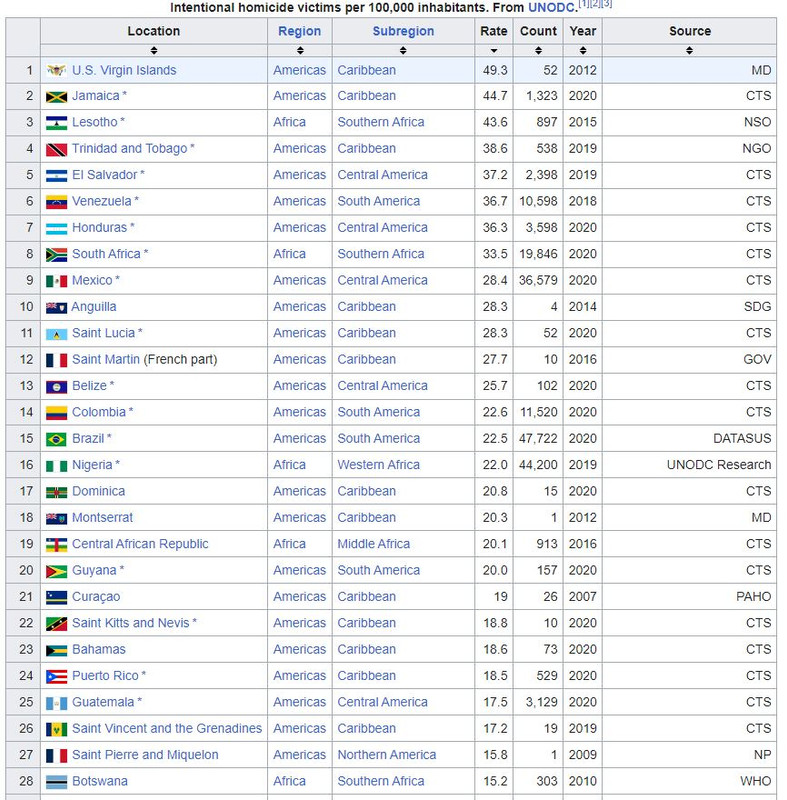This screenshot has height=800, width=787.
Task: Open the Central African Republic link
Action: point(140,544)
